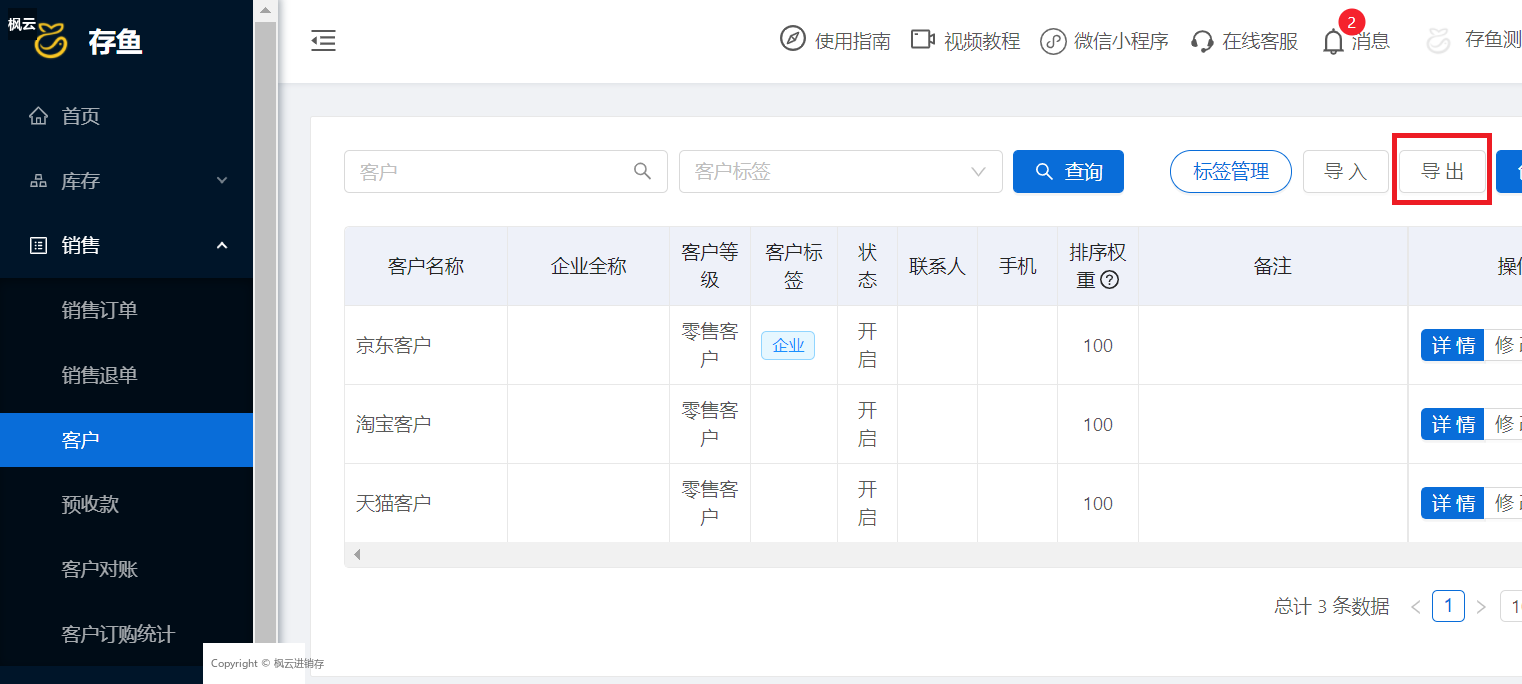
Task: View 详情 for 天猫客户
Action: pos(1453,503)
